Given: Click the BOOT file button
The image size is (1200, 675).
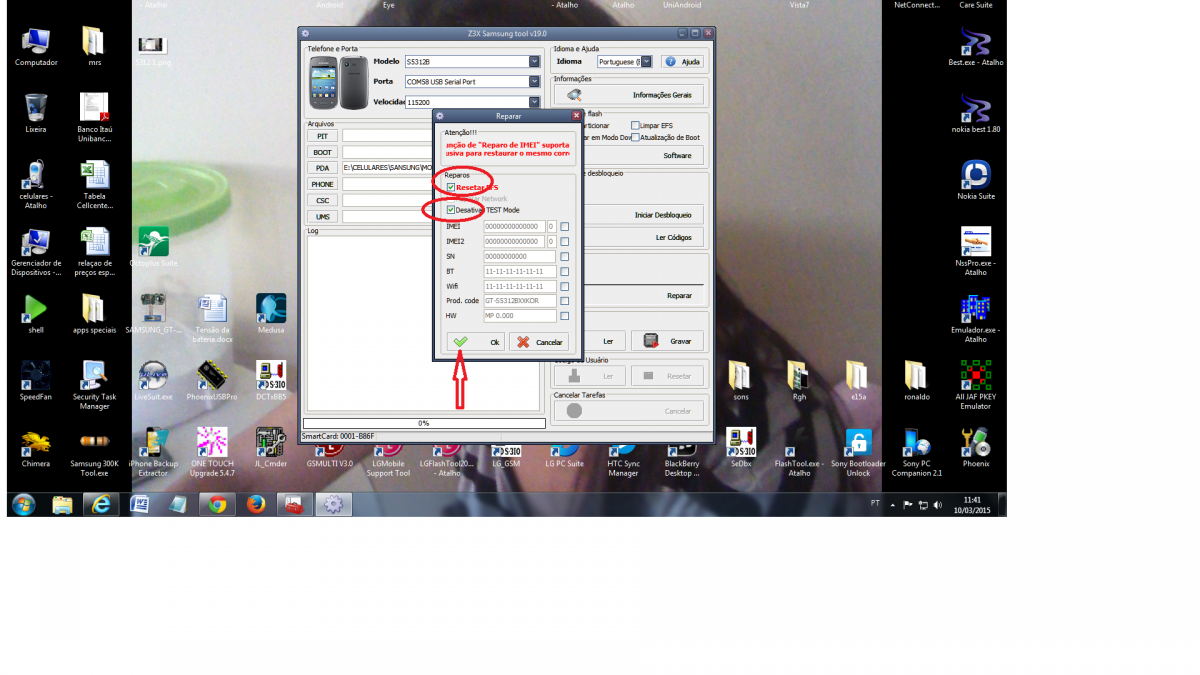Looking at the screenshot, I should tap(322, 152).
